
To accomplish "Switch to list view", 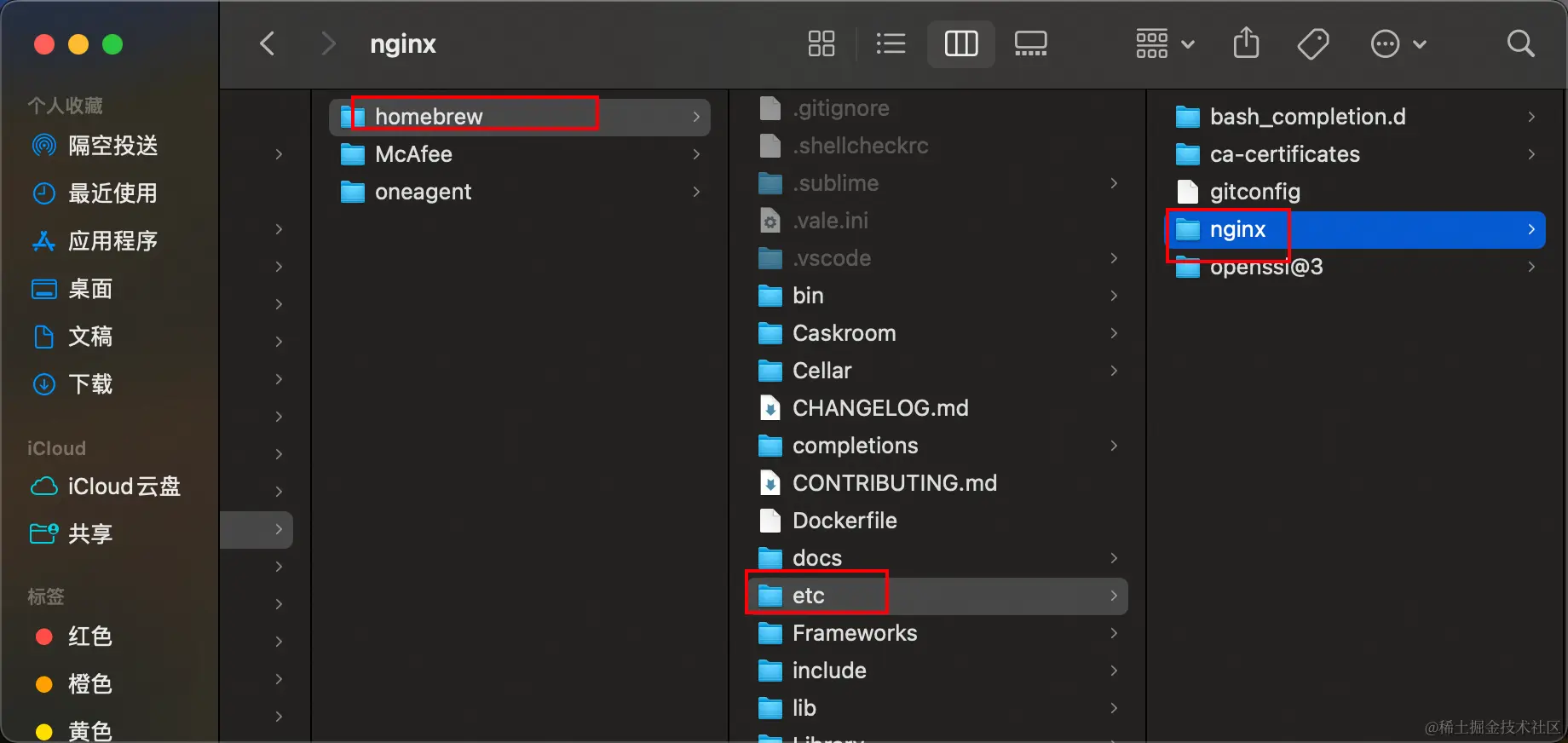I will pos(891,43).
